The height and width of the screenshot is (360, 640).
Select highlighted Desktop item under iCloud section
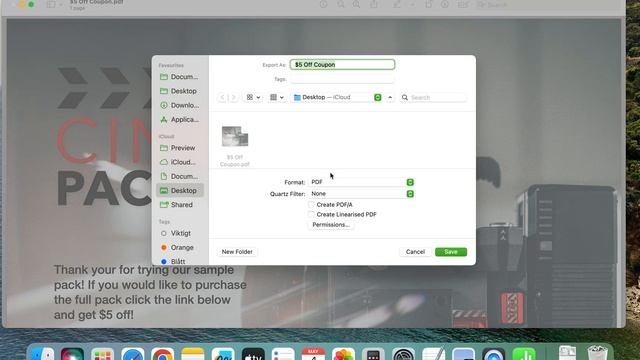click(180, 191)
